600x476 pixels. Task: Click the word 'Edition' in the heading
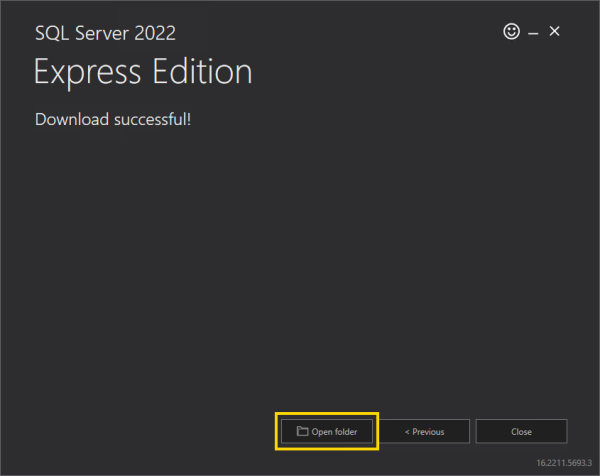[204, 72]
